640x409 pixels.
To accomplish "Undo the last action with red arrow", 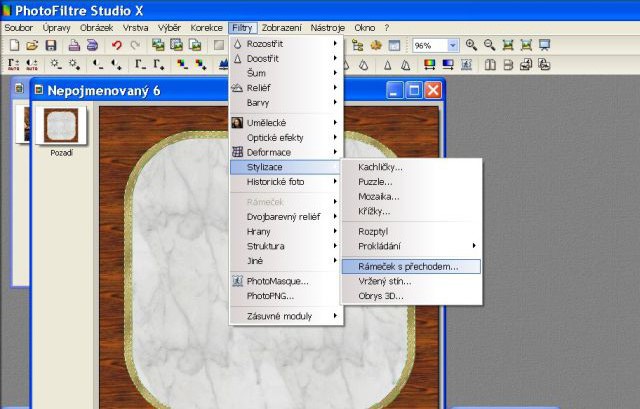I will 117,45.
